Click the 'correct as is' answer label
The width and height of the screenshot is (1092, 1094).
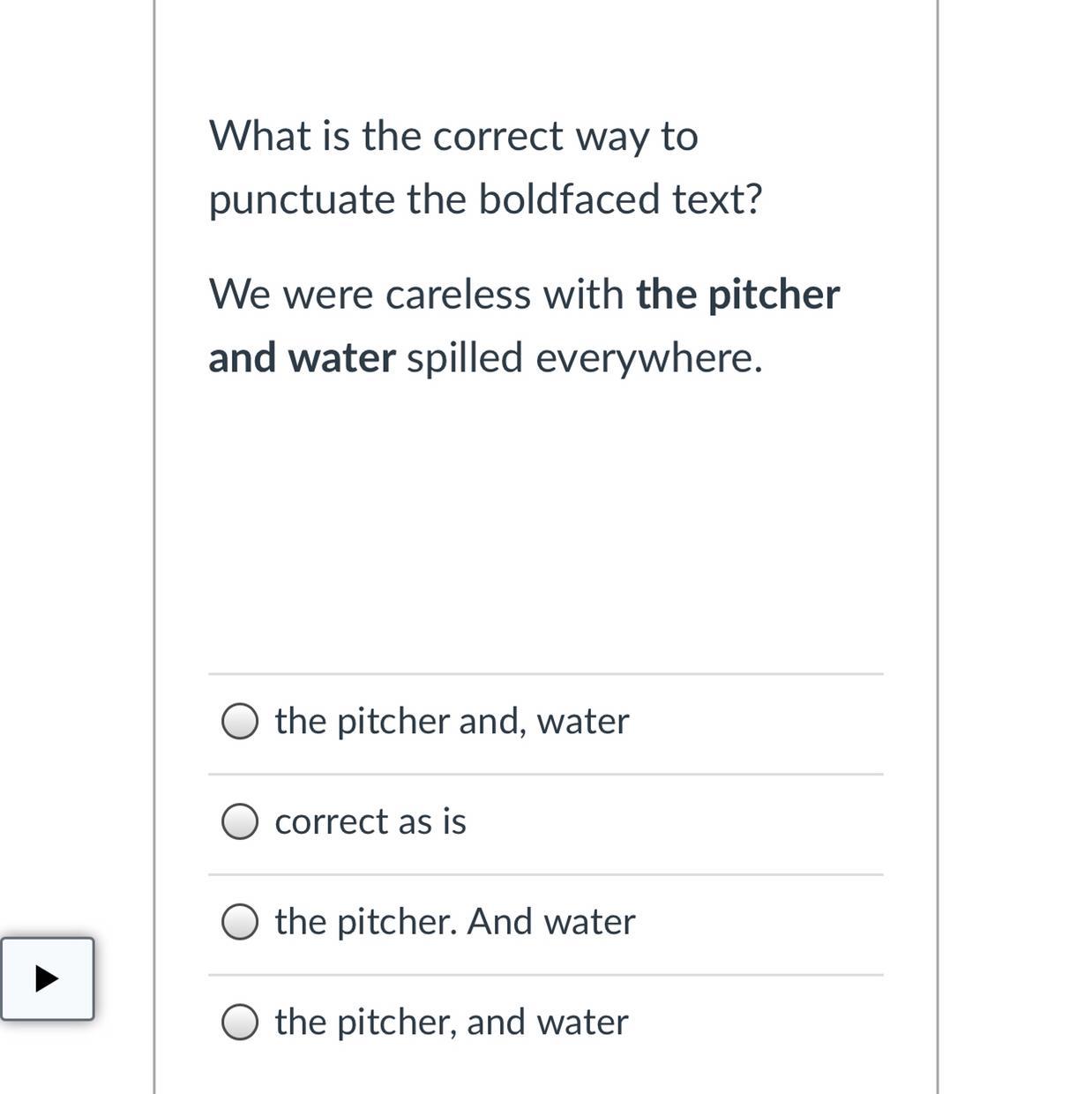point(370,821)
